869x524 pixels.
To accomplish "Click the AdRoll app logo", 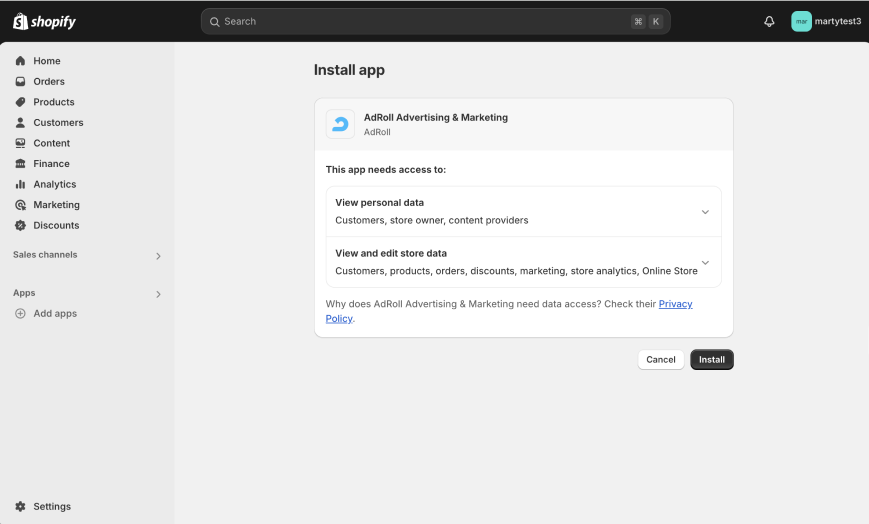I will coord(340,124).
